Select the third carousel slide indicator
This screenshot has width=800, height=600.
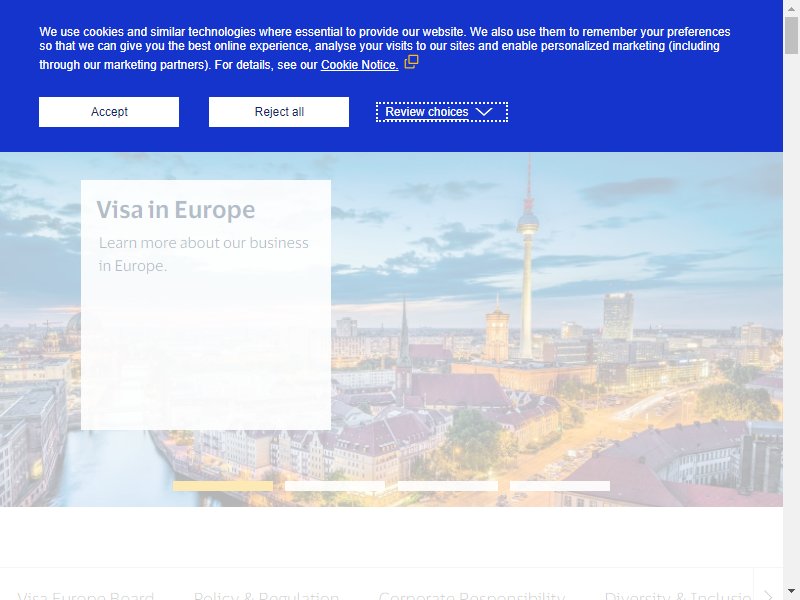[447, 486]
